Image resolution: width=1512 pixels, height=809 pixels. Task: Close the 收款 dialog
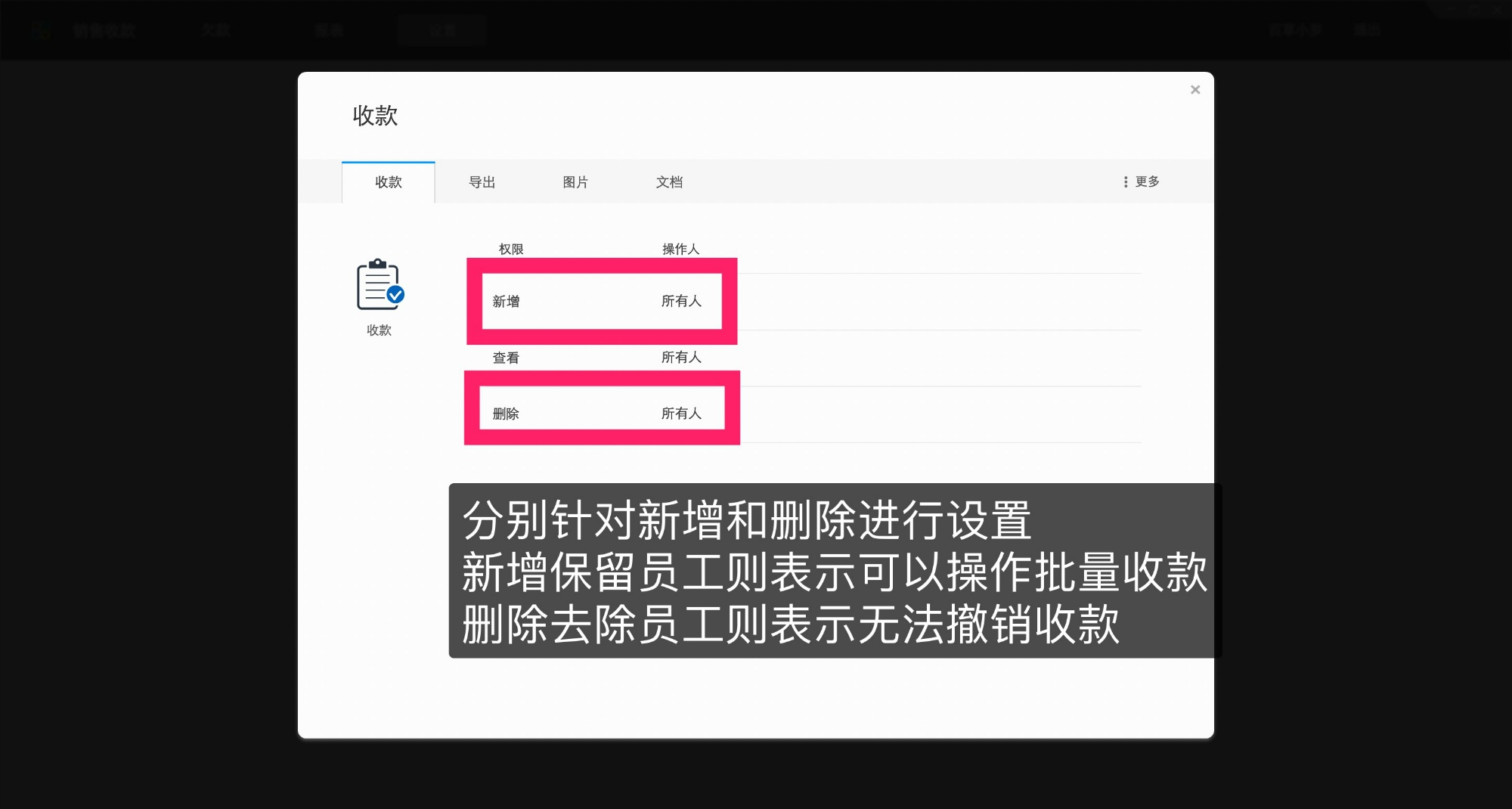pos(1194,89)
